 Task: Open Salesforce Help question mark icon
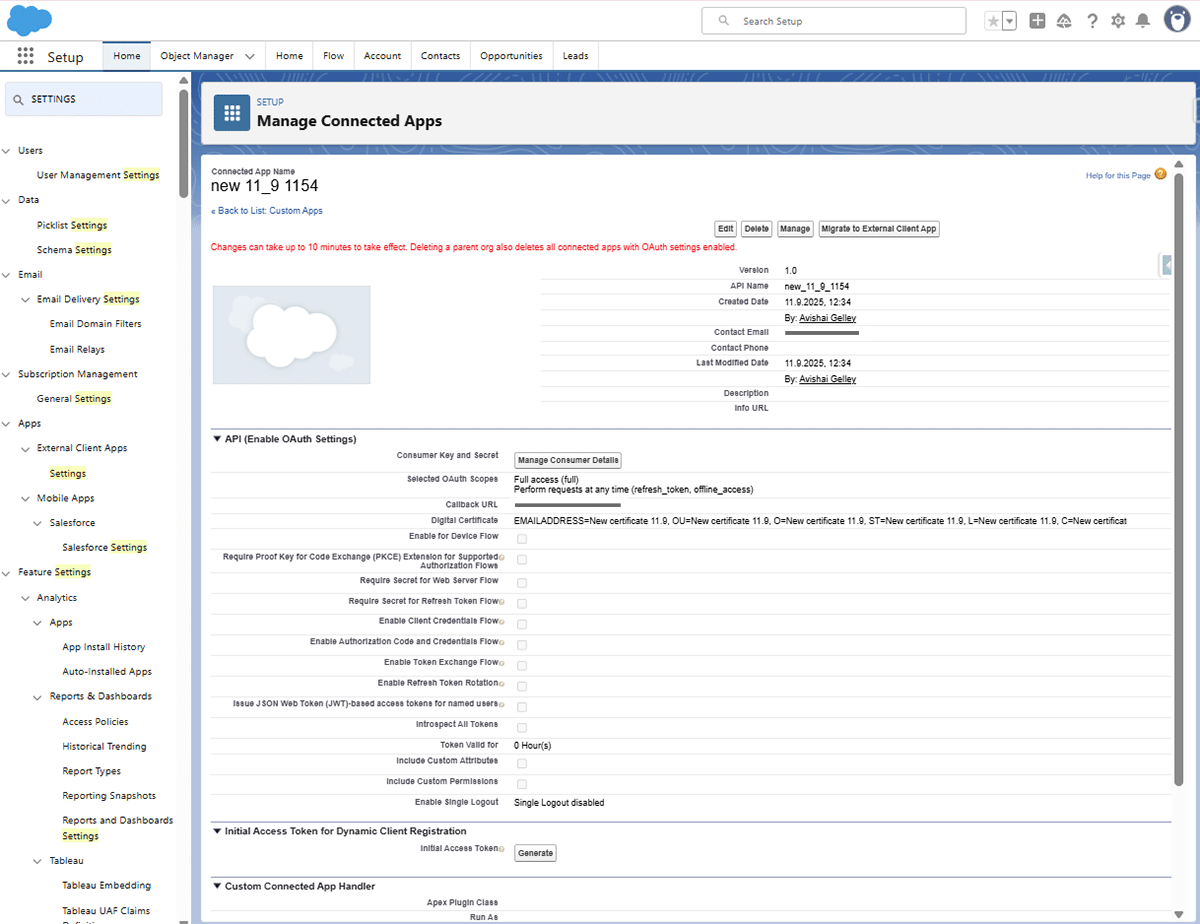(x=1092, y=21)
